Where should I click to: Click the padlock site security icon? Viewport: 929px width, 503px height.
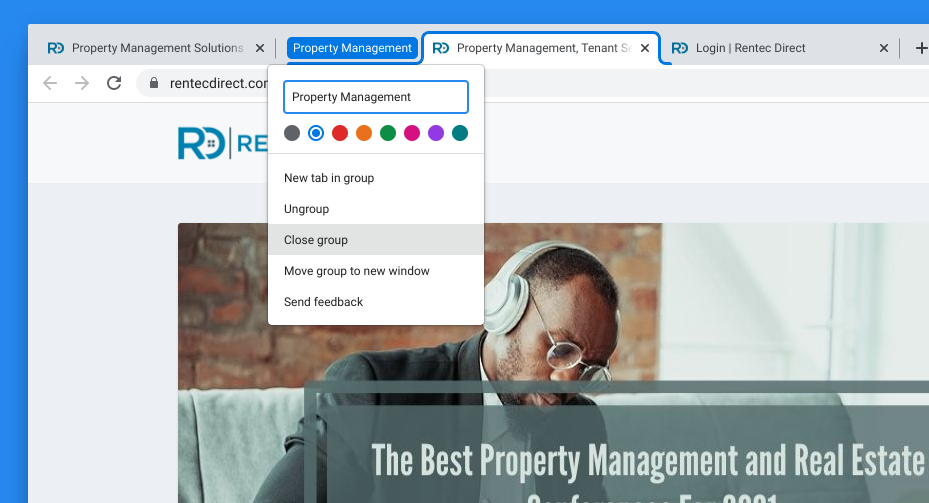[x=153, y=83]
